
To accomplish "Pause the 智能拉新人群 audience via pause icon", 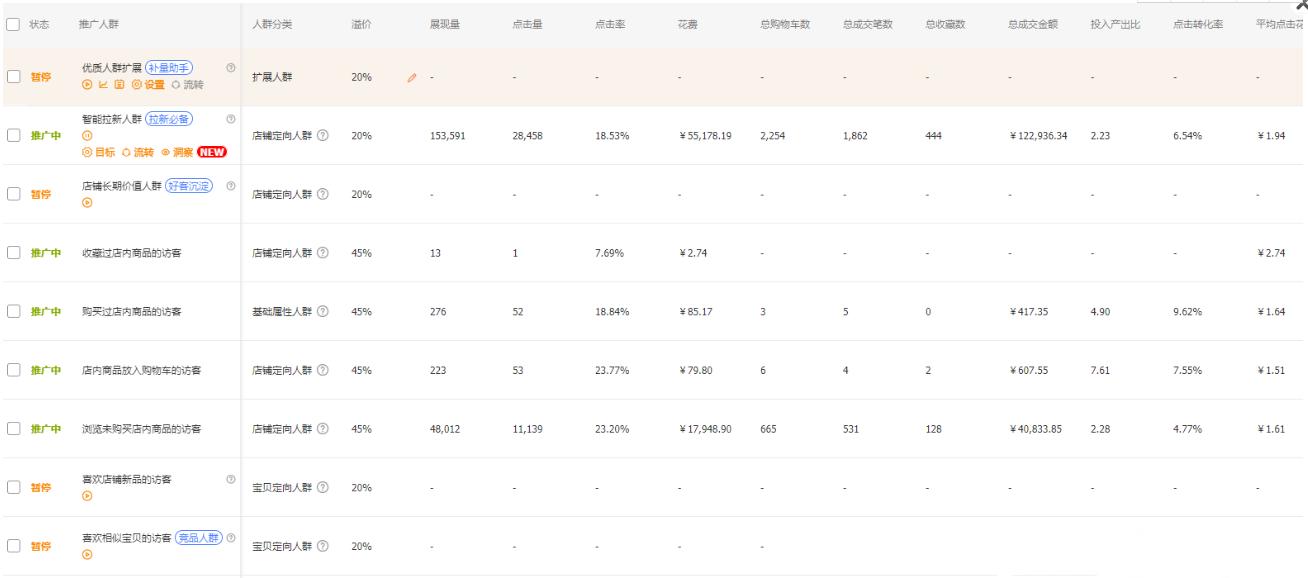I will click(x=86, y=136).
